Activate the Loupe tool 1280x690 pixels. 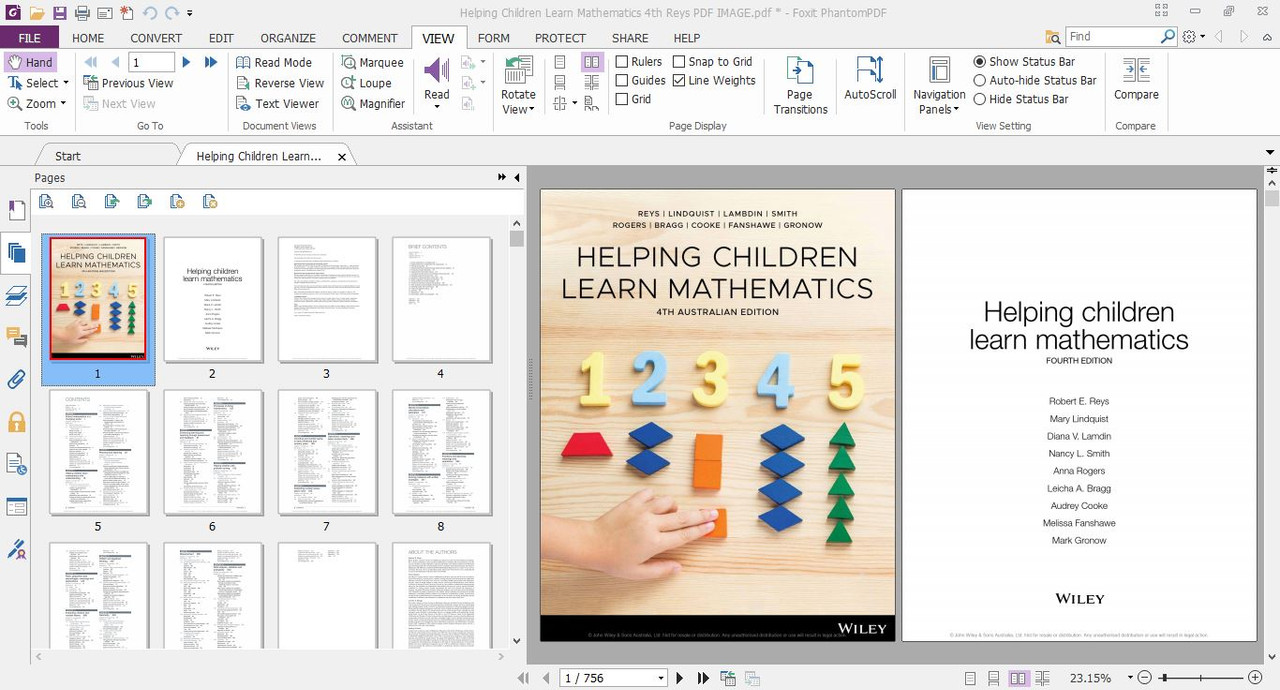coord(366,83)
